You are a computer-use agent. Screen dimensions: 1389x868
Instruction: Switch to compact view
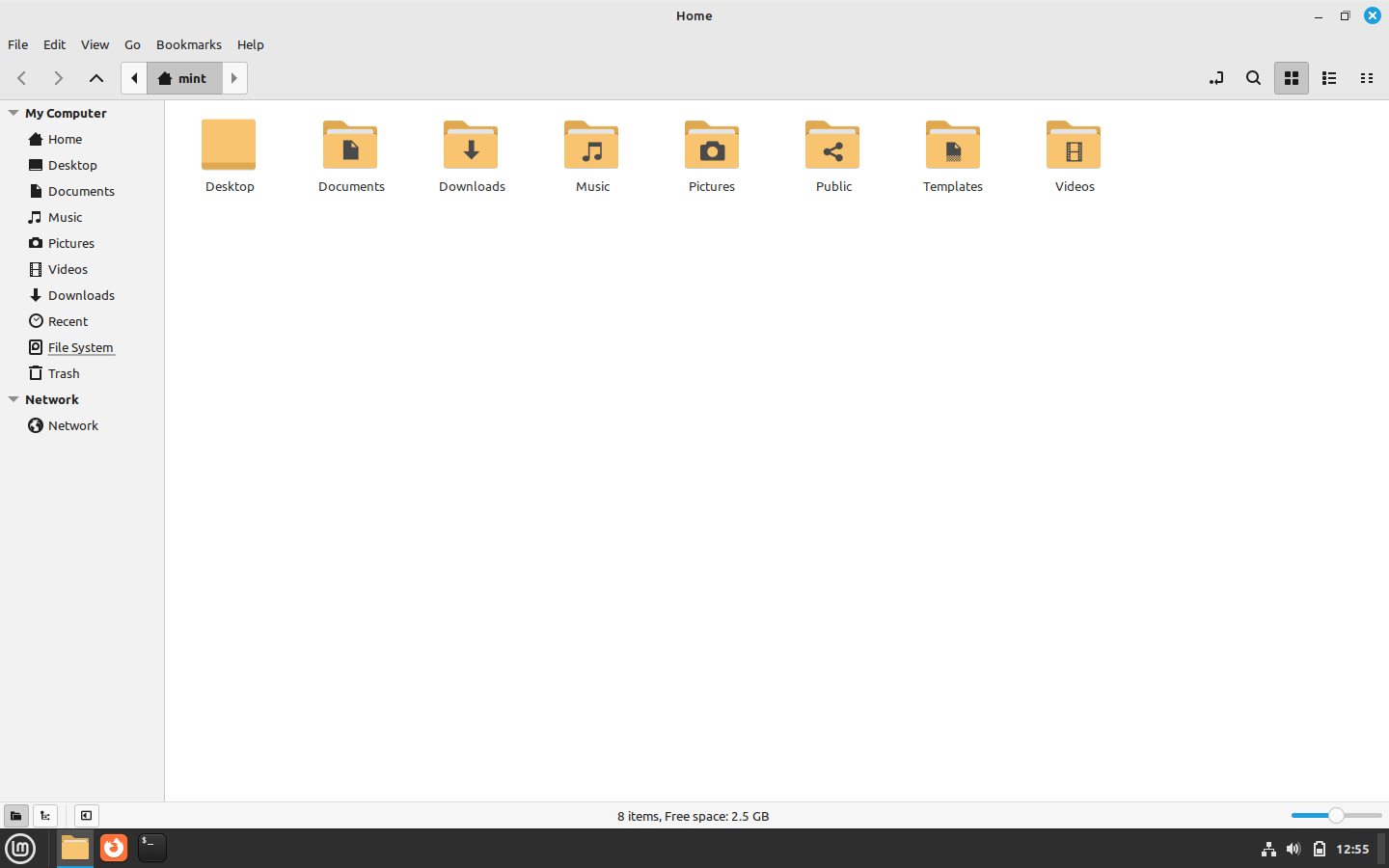coord(1367,78)
